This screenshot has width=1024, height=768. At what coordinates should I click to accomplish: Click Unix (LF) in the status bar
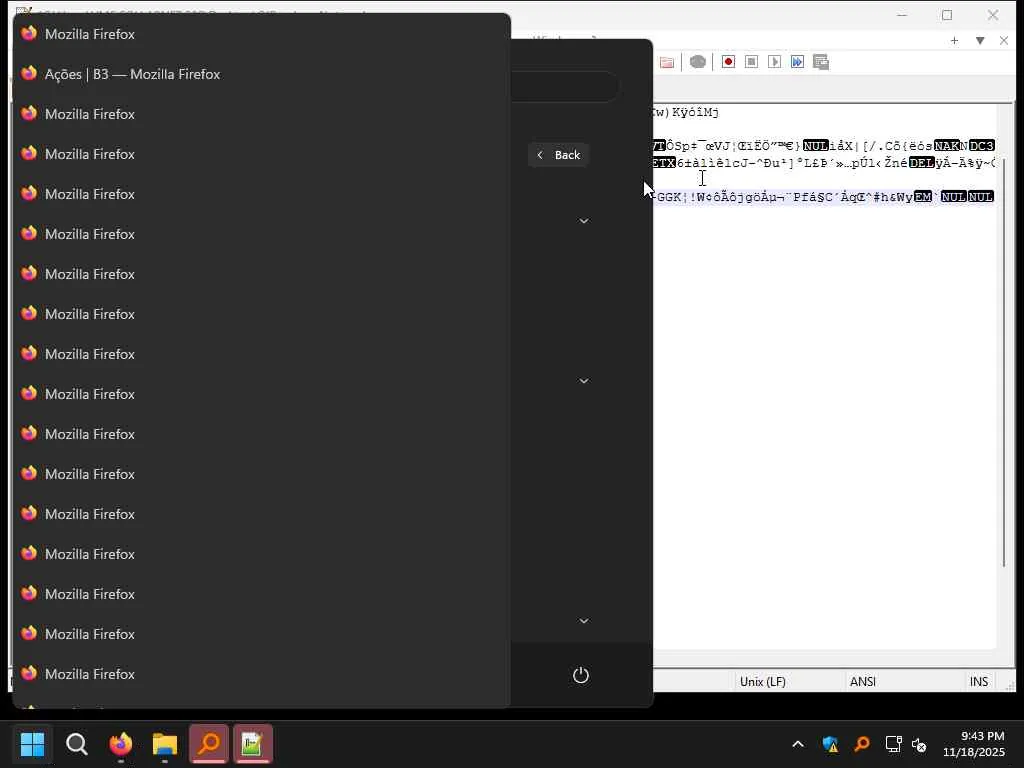tap(763, 681)
